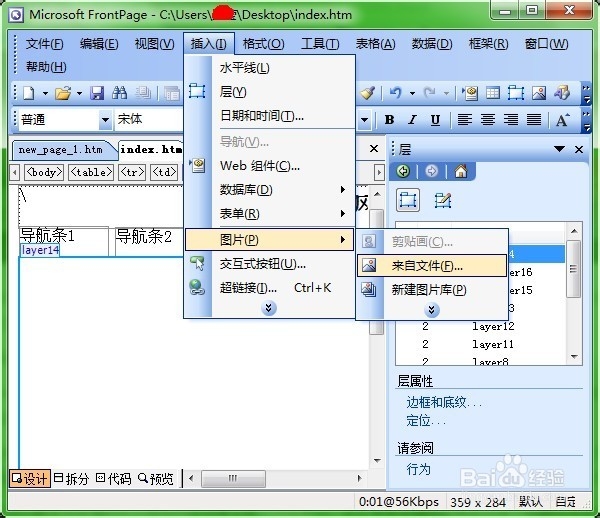Go to the task pane home
The image size is (600, 518).
pos(461,171)
